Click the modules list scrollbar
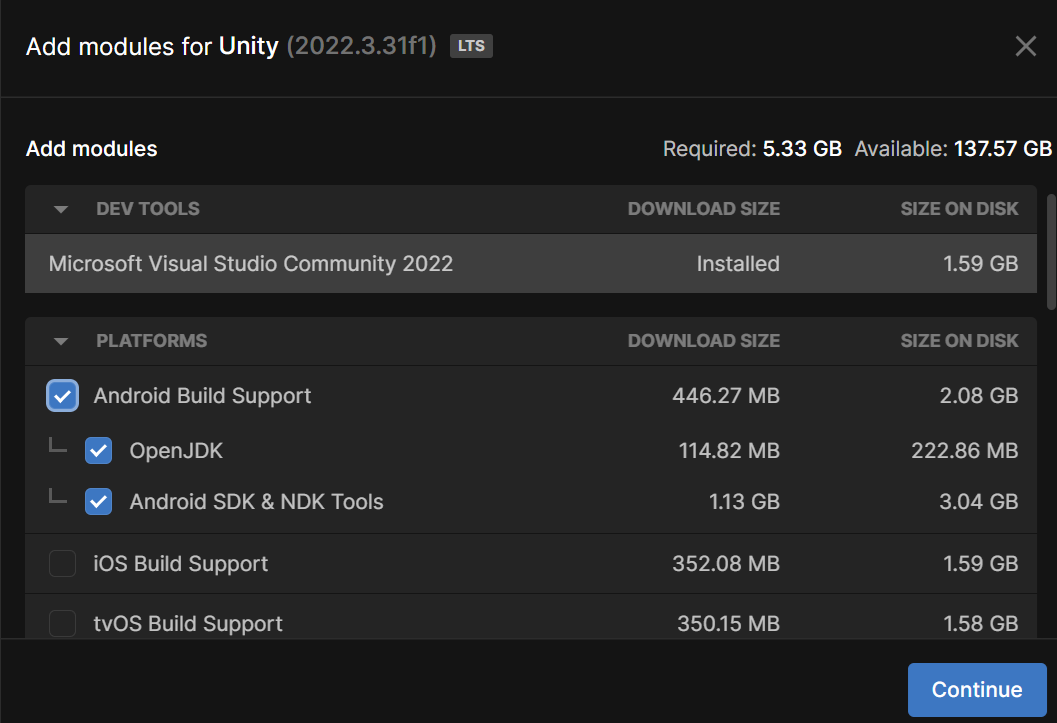This screenshot has height=723, width=1057. tap(1050, 252)
